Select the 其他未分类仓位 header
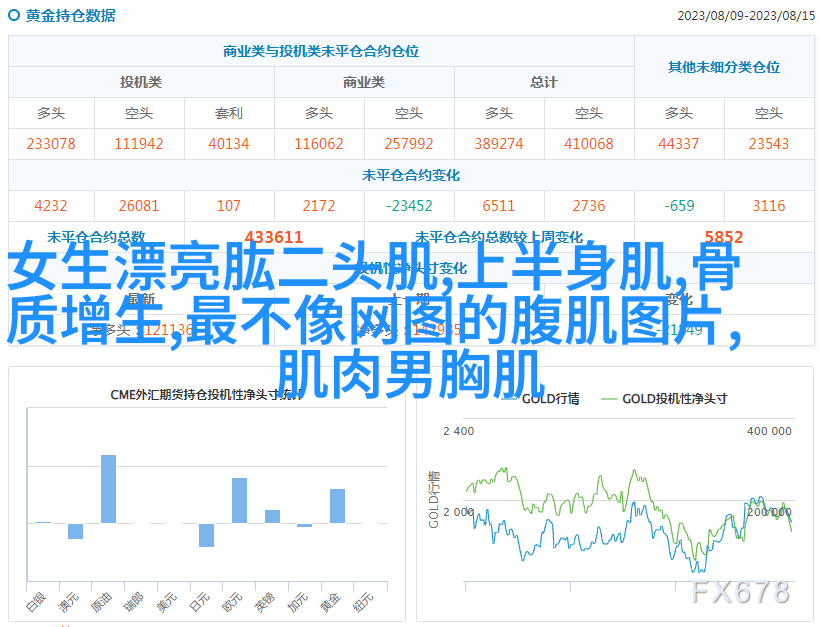This screenshot has width=820, height=627. (724, 67)
